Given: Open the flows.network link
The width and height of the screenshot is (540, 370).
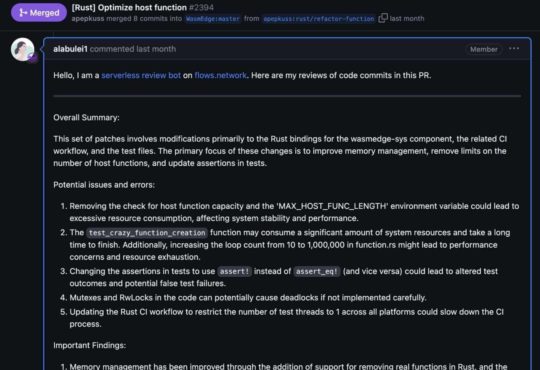Looking at the screenshot, I should click(220, 75).
